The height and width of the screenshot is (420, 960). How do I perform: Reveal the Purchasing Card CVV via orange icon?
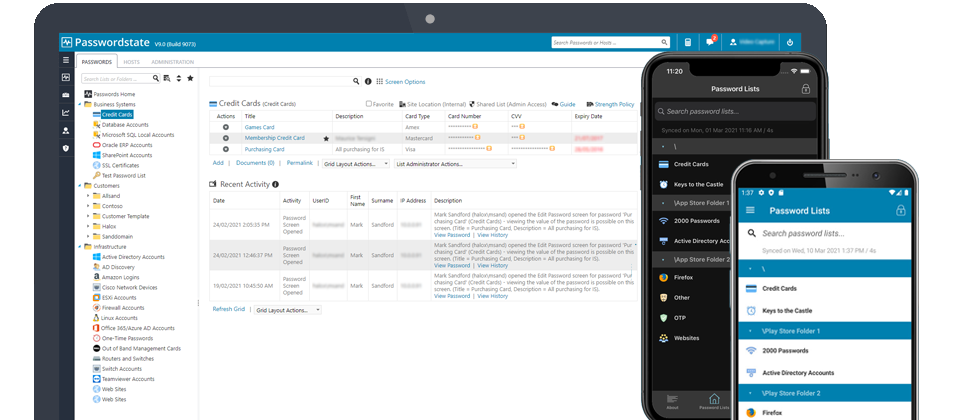click(552, 149)
